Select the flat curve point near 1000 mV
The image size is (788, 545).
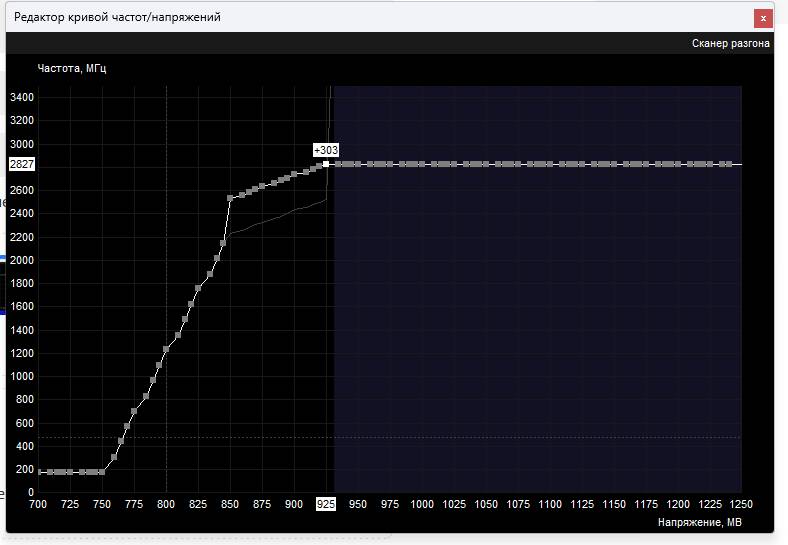[x=422, y=164]
